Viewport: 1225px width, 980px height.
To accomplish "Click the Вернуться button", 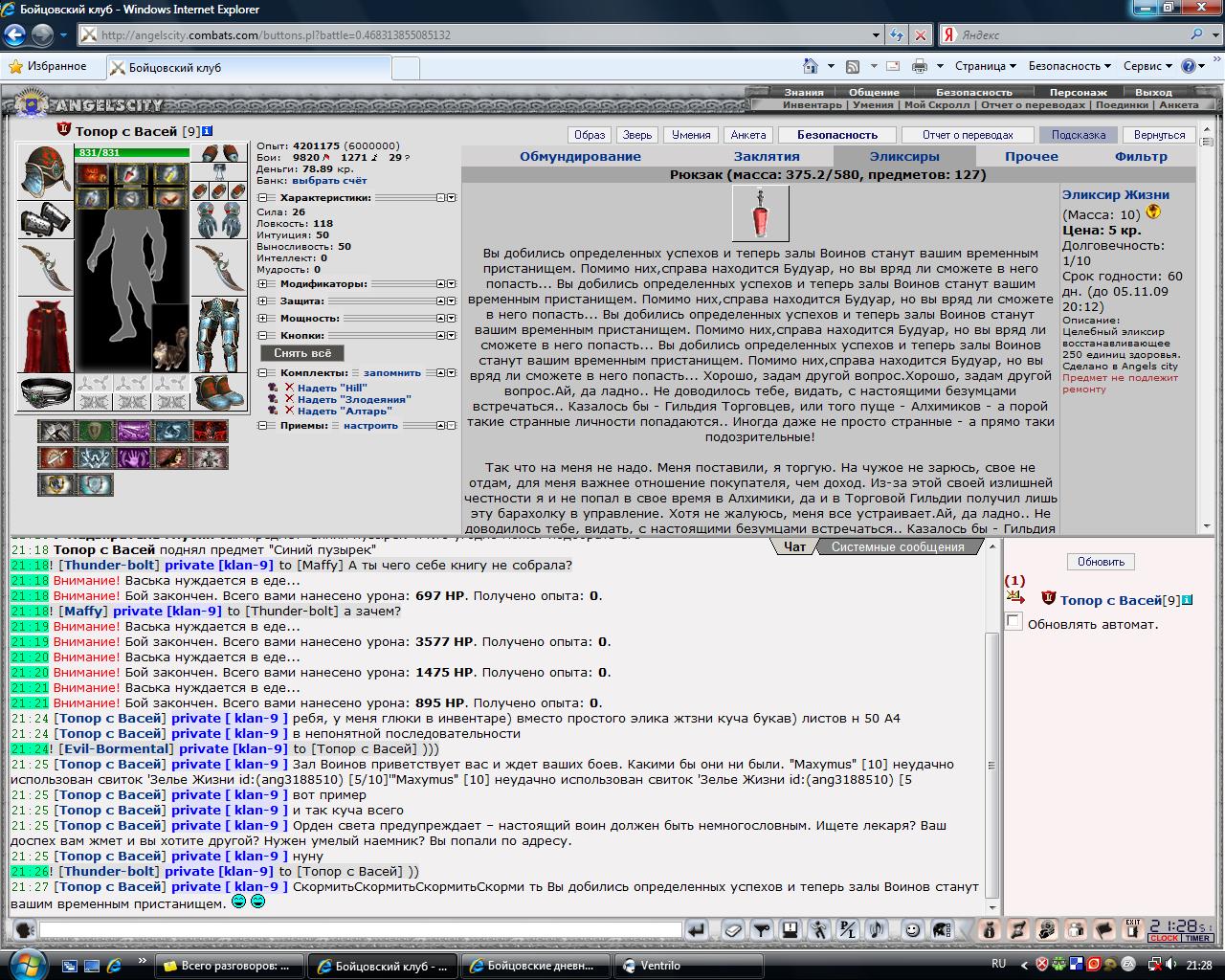I will [x=1159, y=135].
